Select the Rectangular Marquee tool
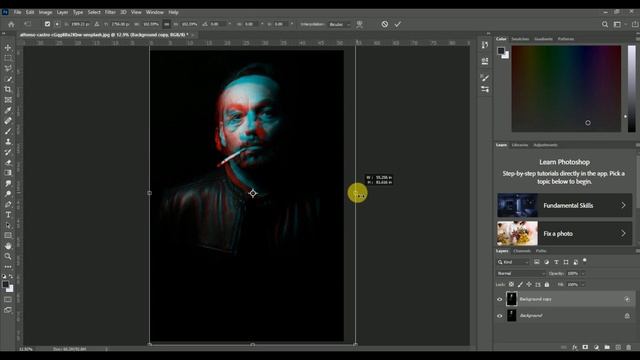The height and width of the screenshot is (360, 640). click(8, 58)
